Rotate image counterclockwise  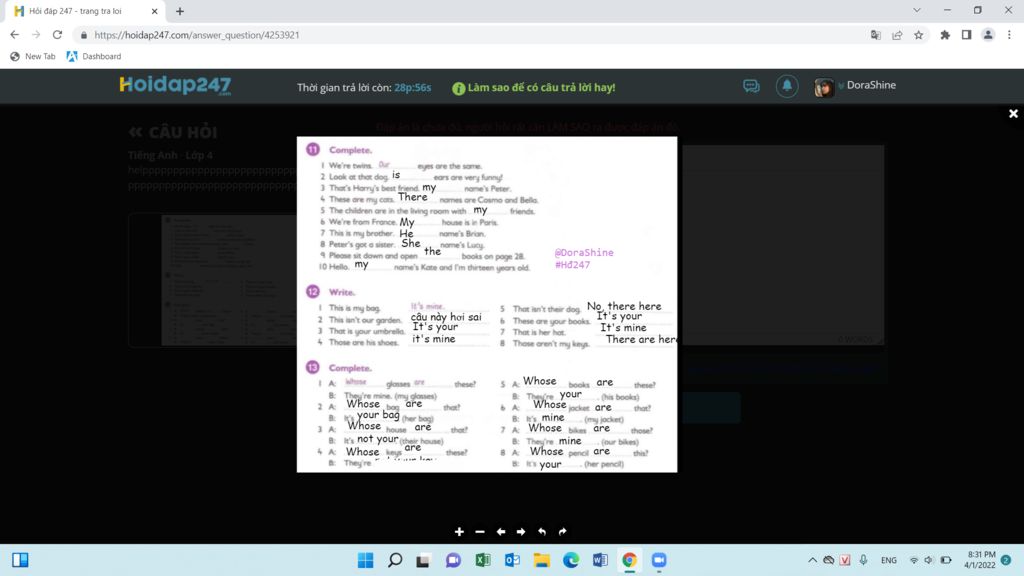[x=542, y=532]
